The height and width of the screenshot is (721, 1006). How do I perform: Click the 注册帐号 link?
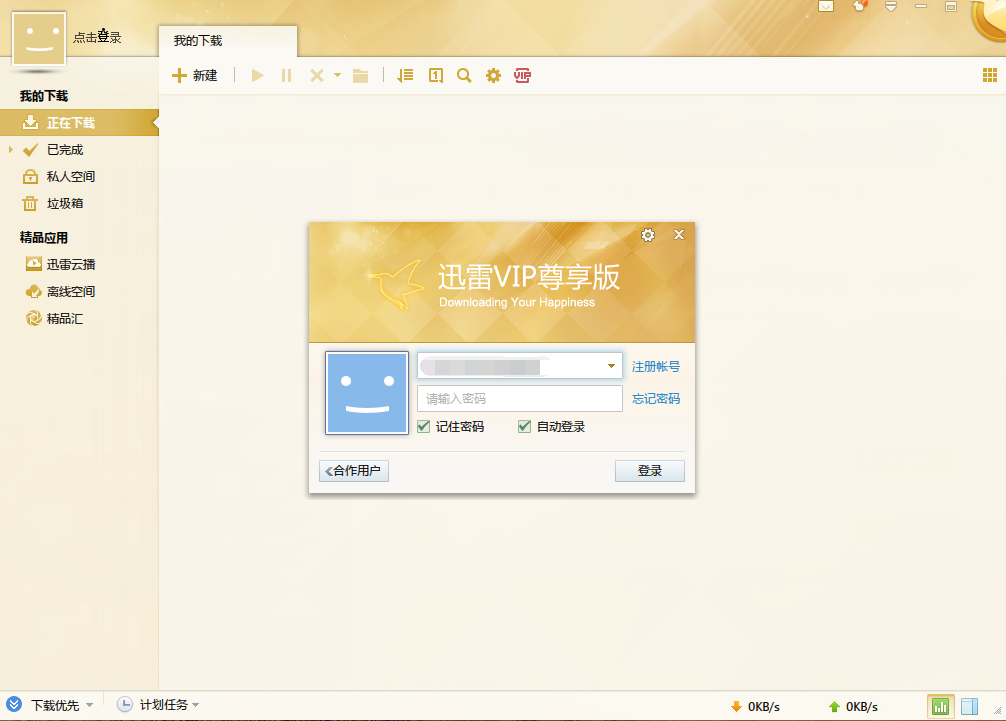point(656,367)
